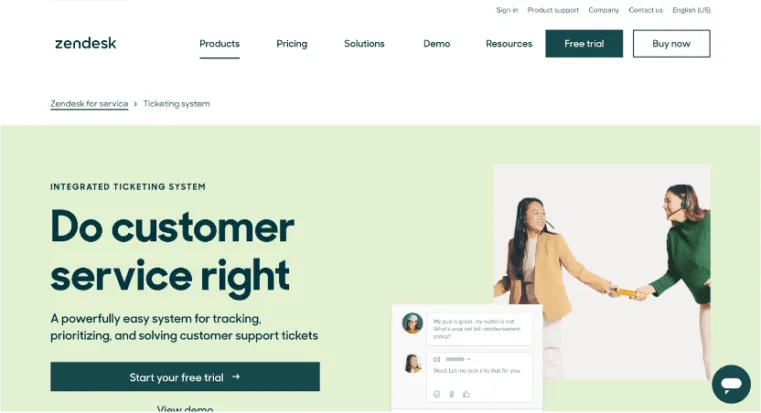The width and height of the screenshot is (761, 413).
Task: Click the Free trial button
Action: click(584, 44)
